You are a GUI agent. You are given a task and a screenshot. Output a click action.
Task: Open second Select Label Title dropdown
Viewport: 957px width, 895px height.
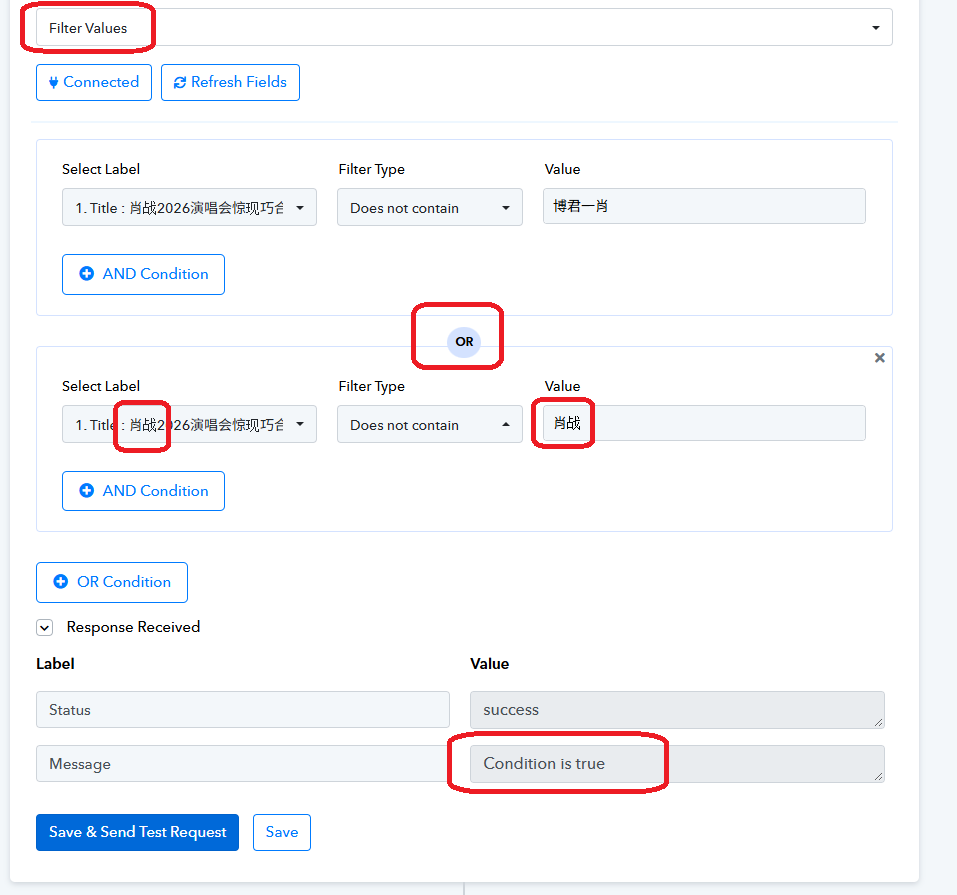189,424
